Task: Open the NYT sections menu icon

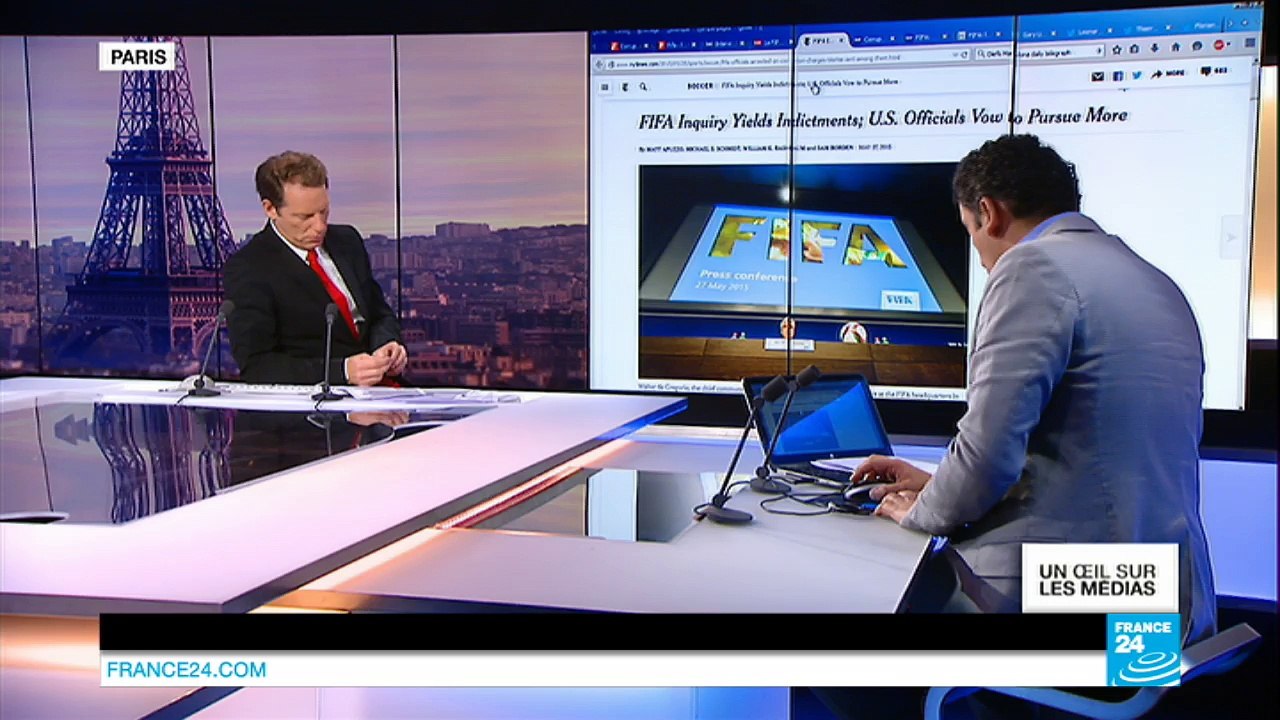Action: click(x=604, y=87)
